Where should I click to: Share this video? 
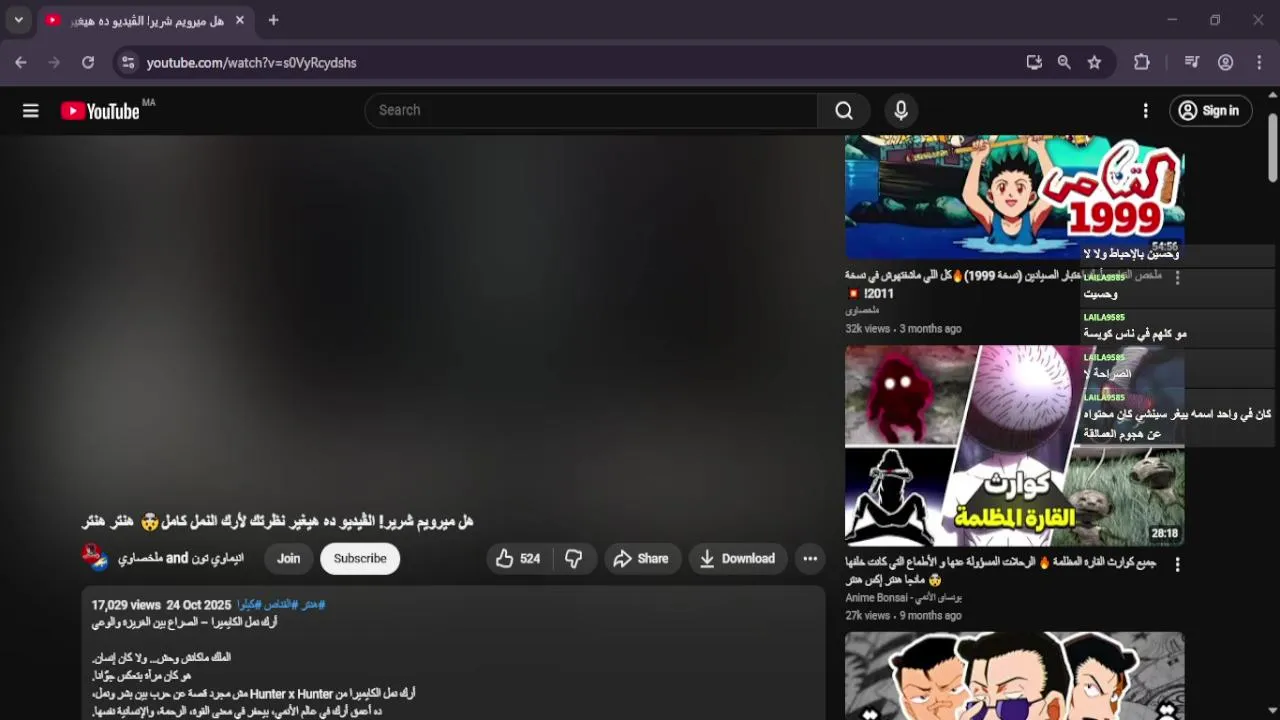642,559
